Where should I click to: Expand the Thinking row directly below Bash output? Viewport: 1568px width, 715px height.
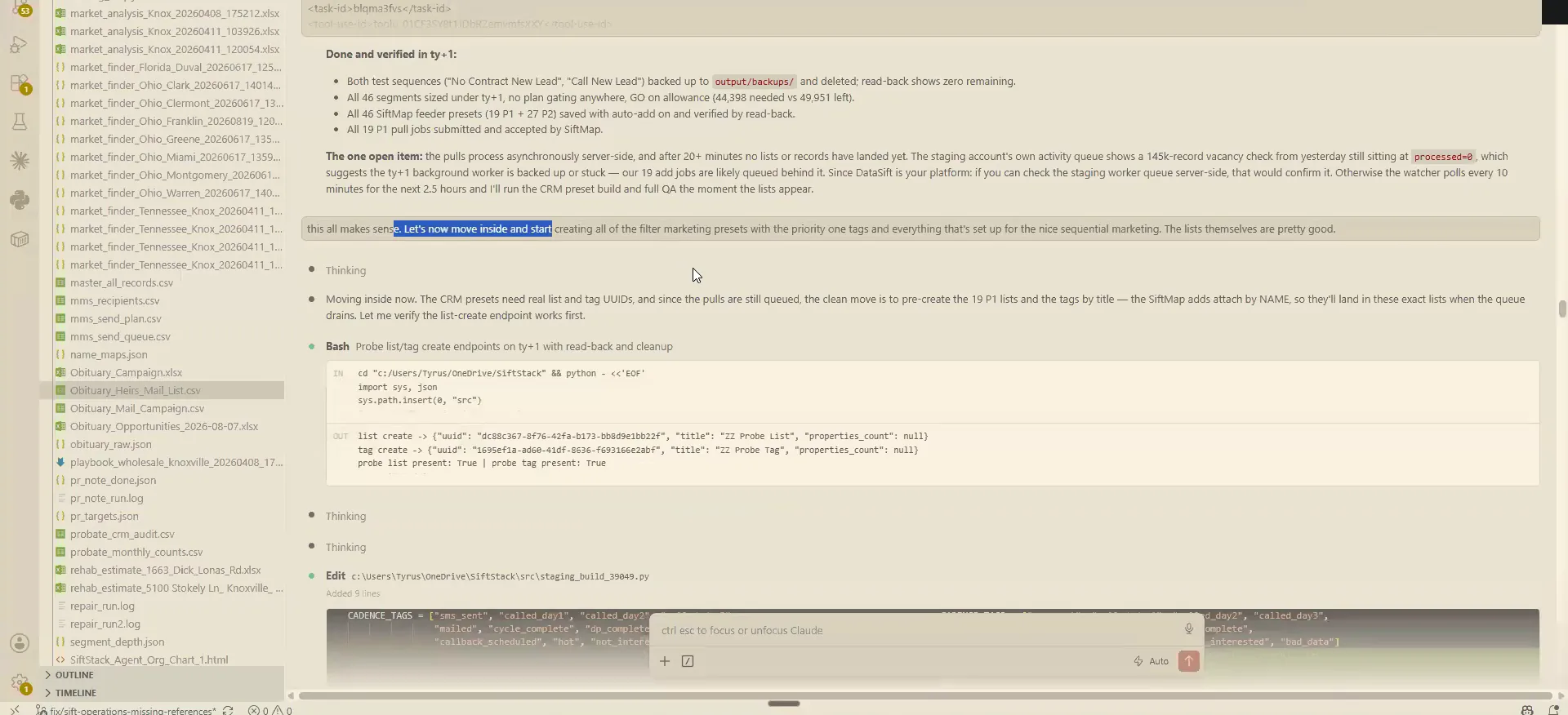tap(345, 516)
